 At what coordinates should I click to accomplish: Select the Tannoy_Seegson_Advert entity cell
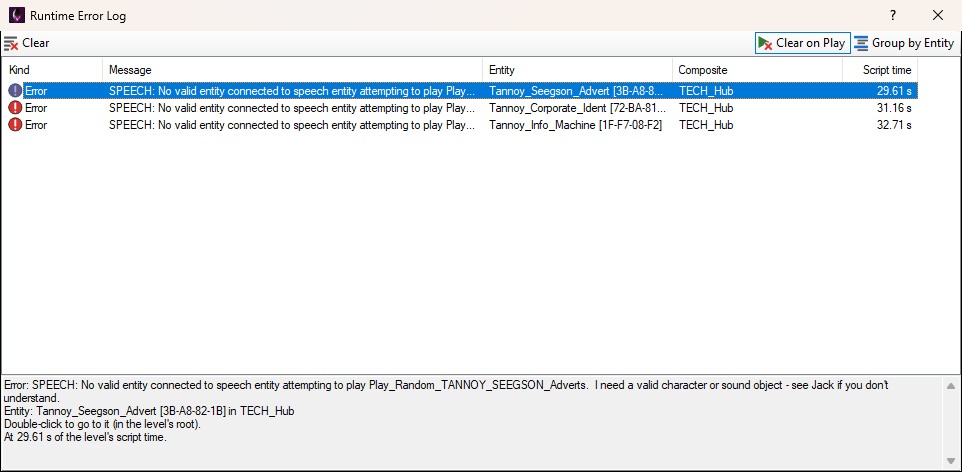point(576,91)
